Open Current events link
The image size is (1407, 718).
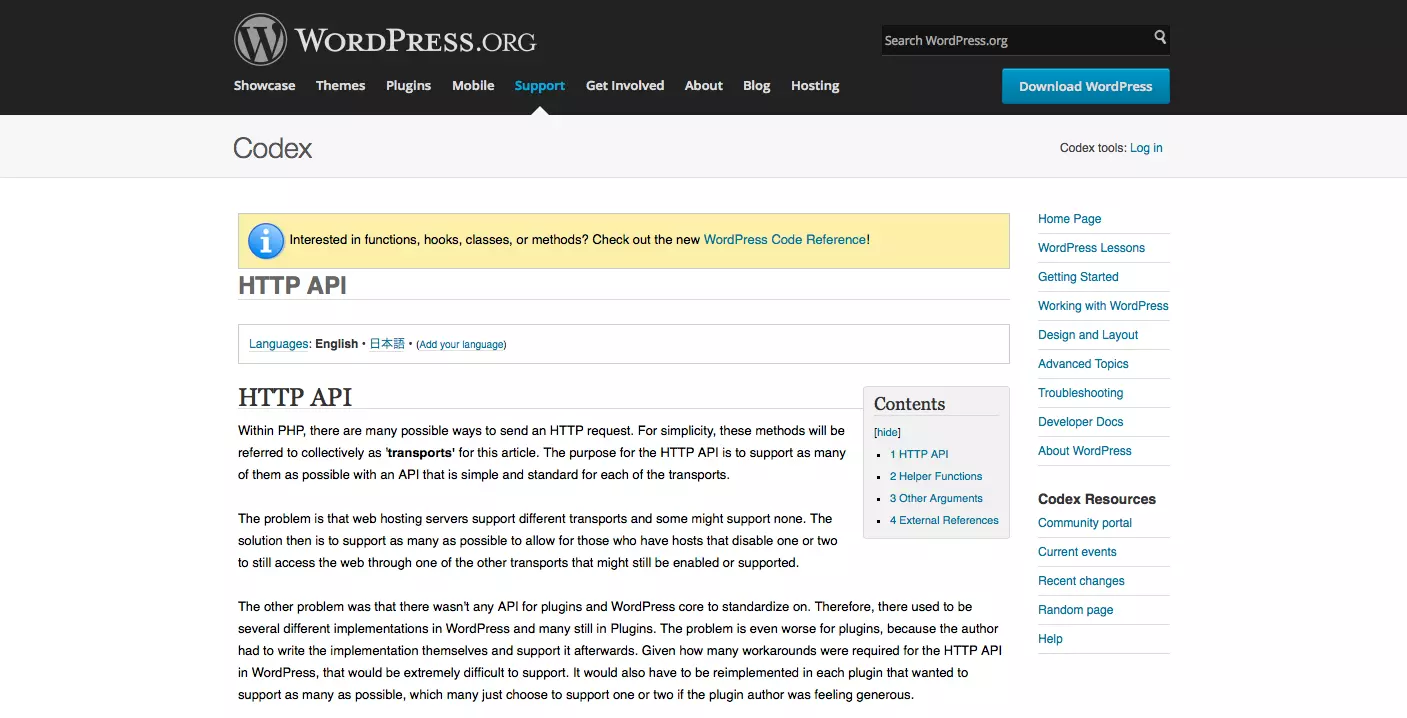point(1077,552)
